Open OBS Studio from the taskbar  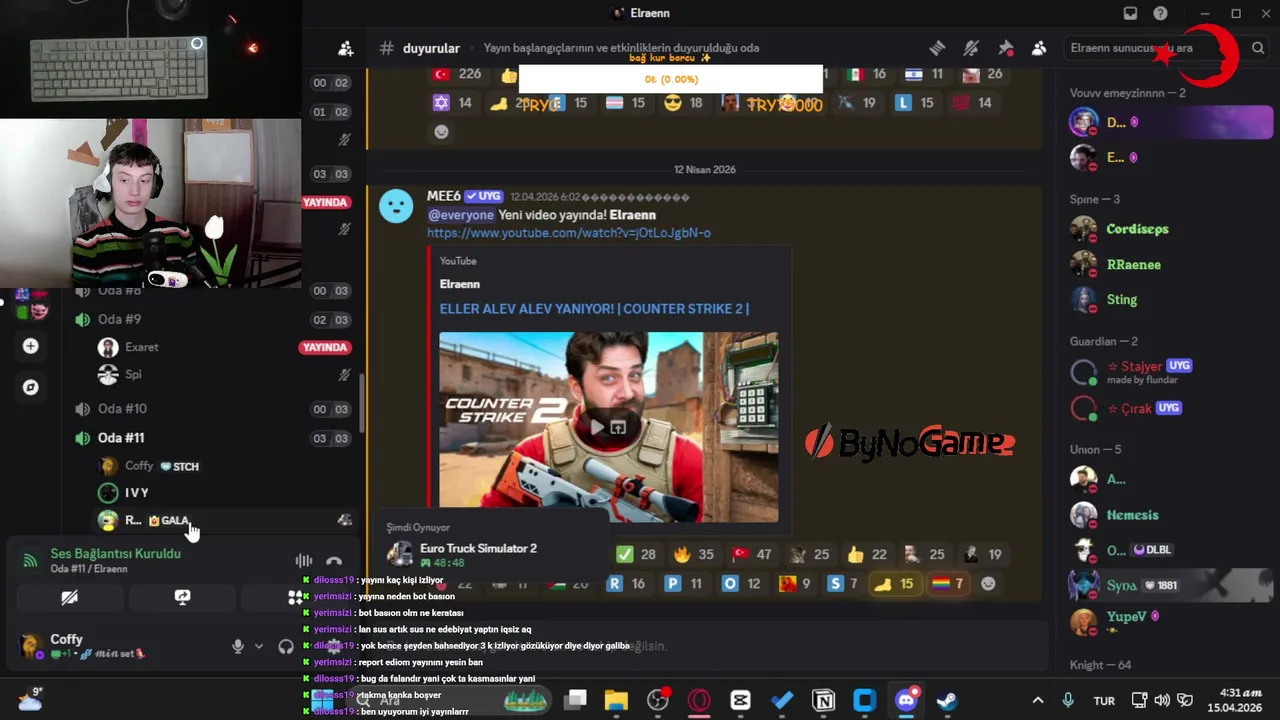click(657, 700)
